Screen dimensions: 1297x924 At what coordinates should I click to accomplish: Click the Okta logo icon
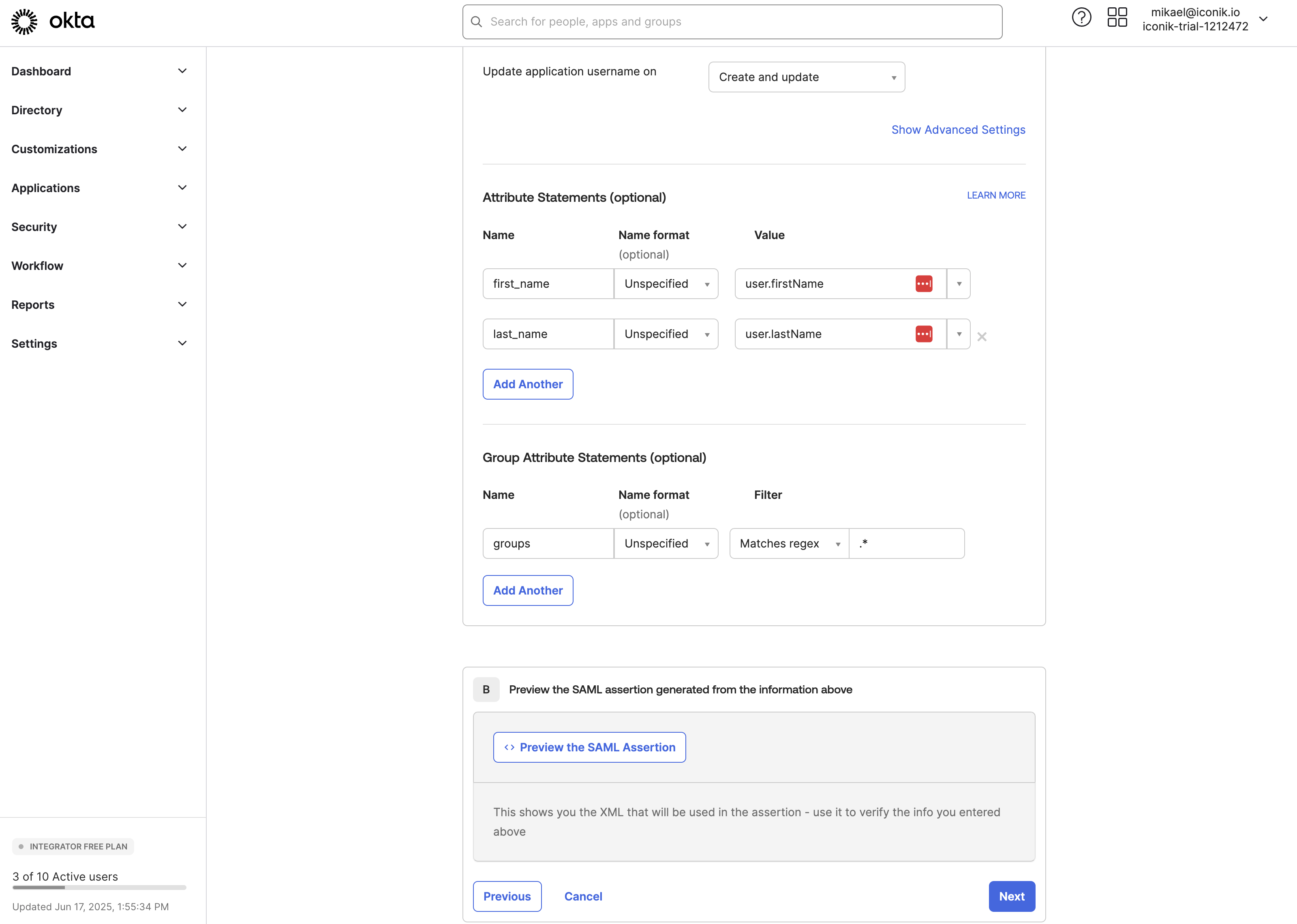point(24,21)
